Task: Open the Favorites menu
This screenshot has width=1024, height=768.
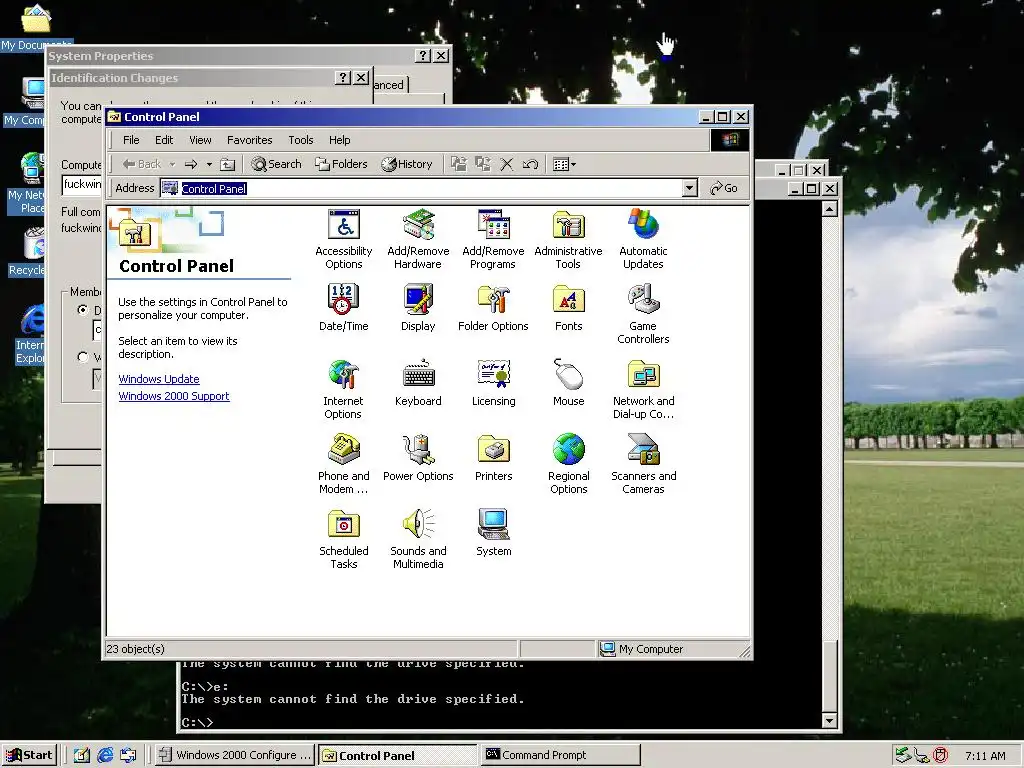Action: tap(249, 140)
